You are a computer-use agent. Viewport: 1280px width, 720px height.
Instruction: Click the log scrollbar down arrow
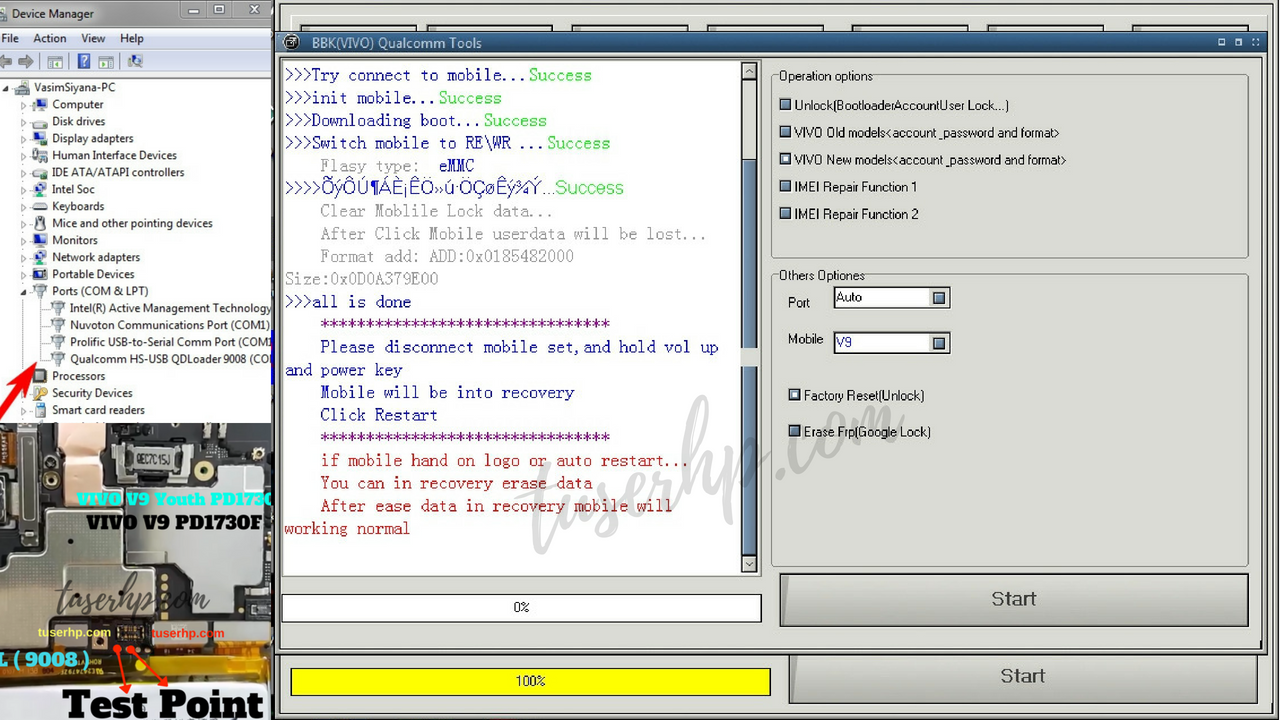coord(749,564)
